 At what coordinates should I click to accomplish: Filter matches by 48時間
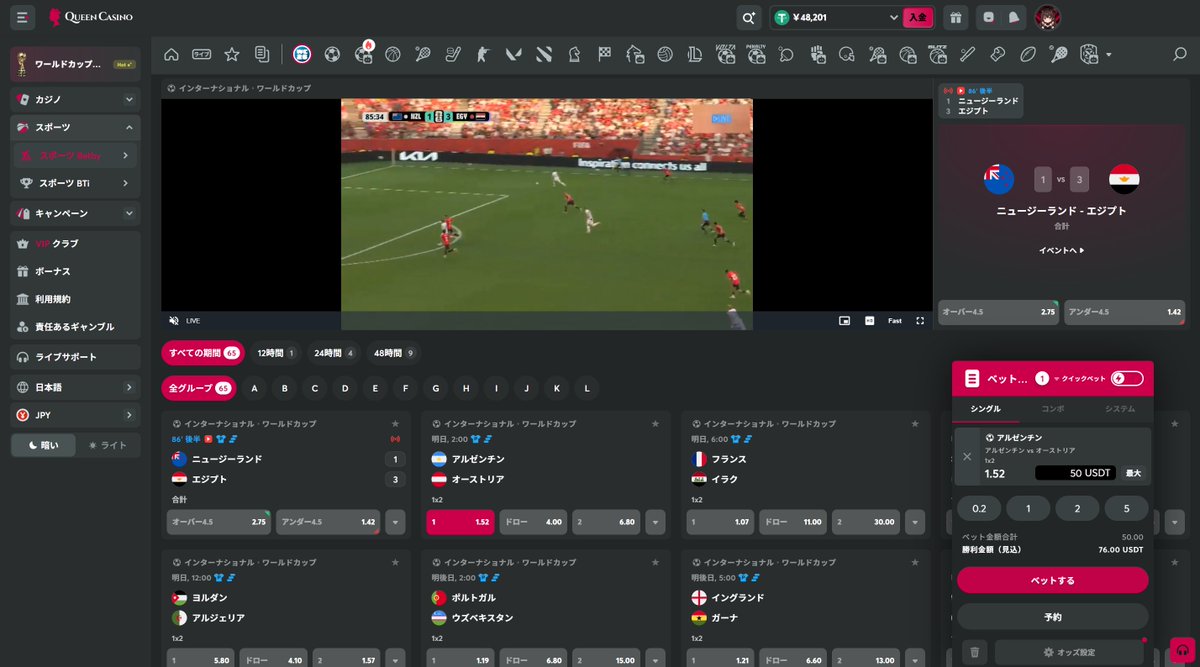pos(393,353)
